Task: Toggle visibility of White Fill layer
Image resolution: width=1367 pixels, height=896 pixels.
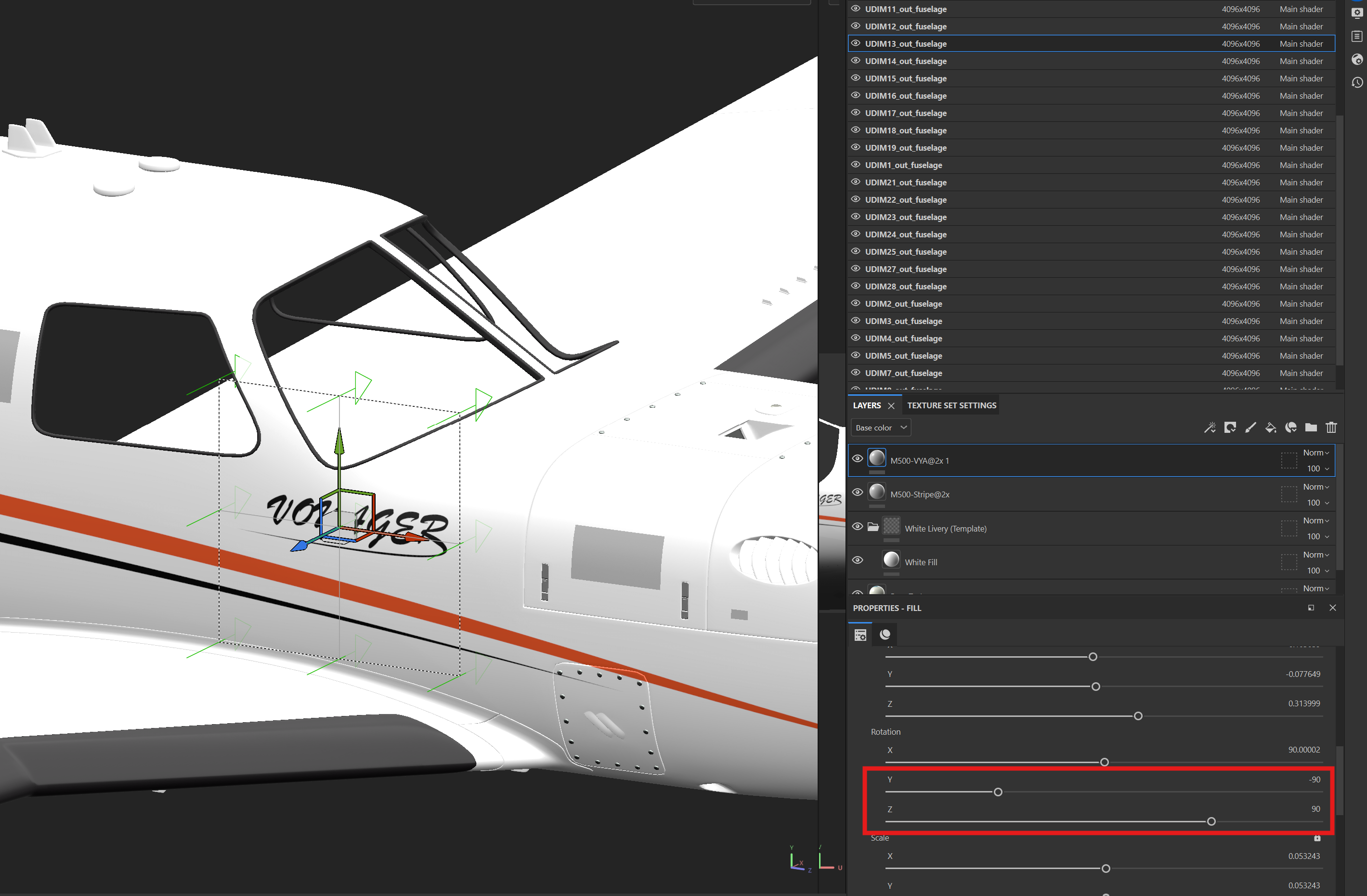Action: (x=857, y=560)
